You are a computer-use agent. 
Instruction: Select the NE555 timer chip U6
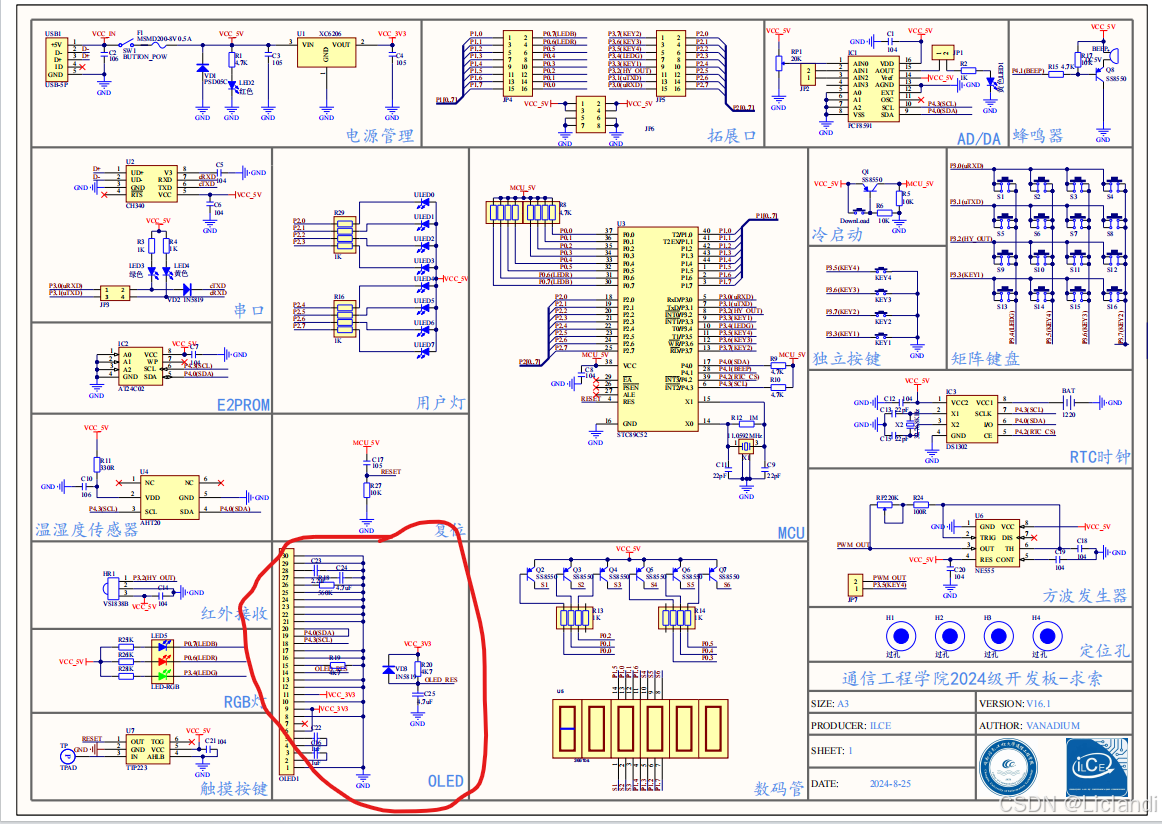click(997, 543)
